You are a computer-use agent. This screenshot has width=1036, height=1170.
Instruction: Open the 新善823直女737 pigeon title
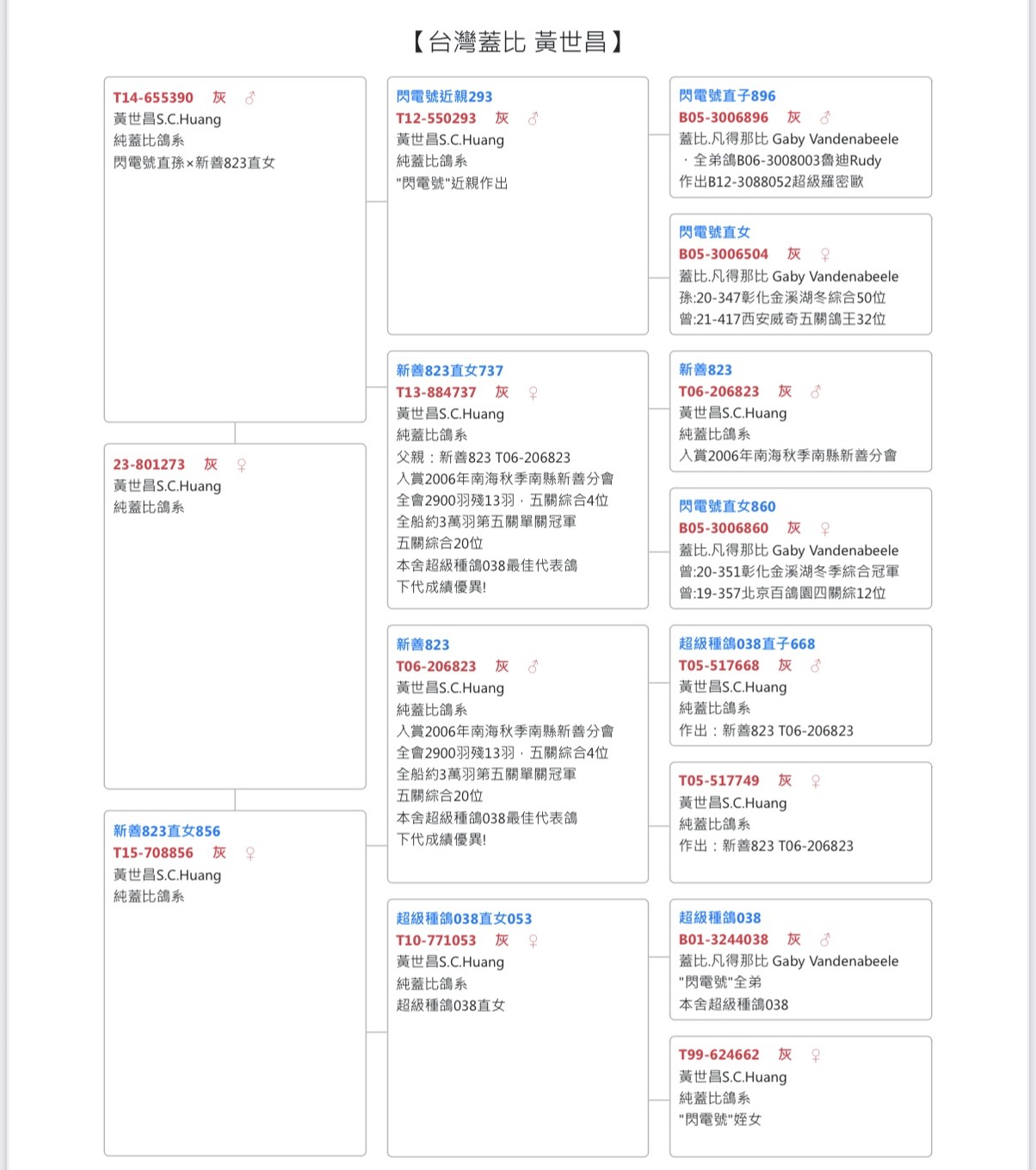pos(449,371)
